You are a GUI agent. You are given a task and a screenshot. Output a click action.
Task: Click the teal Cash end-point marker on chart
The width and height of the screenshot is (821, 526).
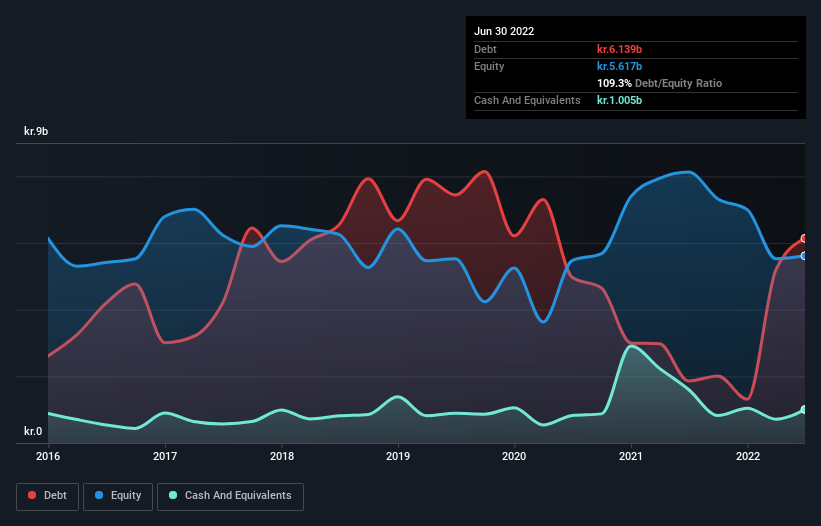coord(805,409)
